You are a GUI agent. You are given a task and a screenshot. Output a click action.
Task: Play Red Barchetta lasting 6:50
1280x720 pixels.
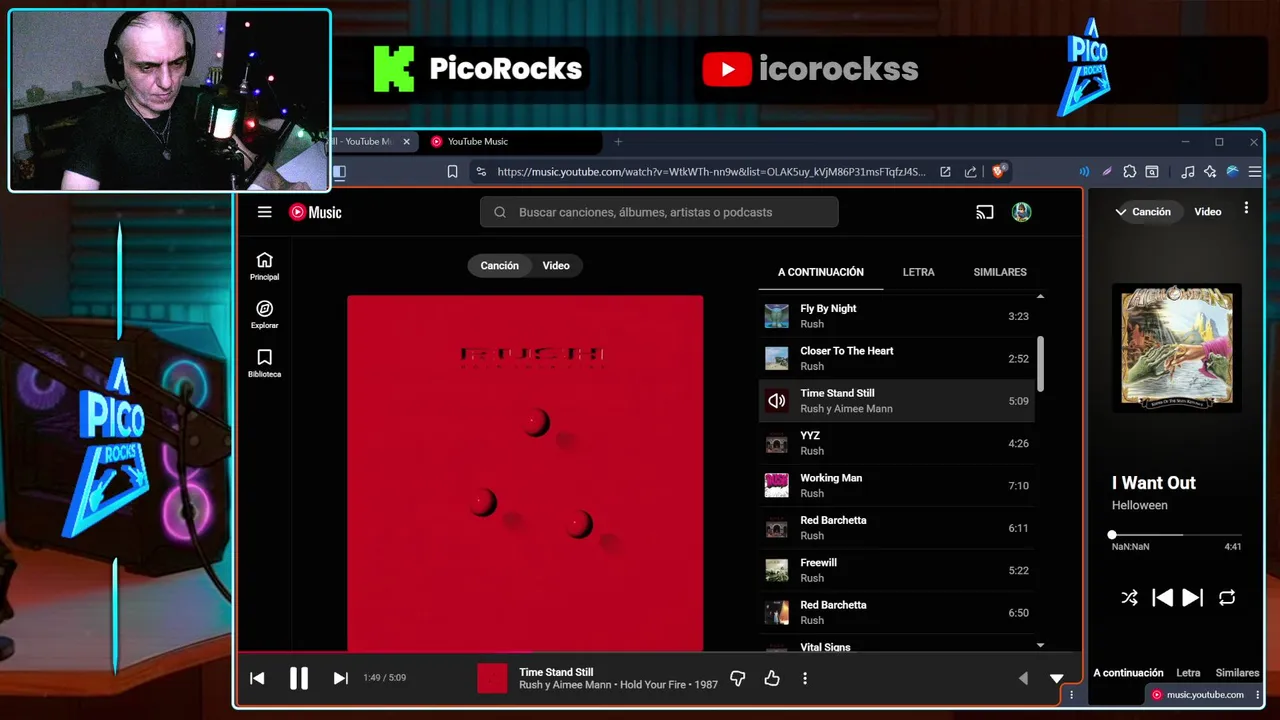[897, 612]
